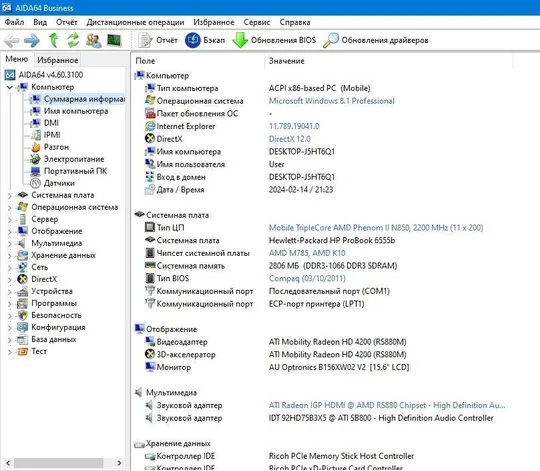This screenshot has height=471, width=540.
Task: Expand the Конфигурация tree node
Action: (x=9, y=328)
